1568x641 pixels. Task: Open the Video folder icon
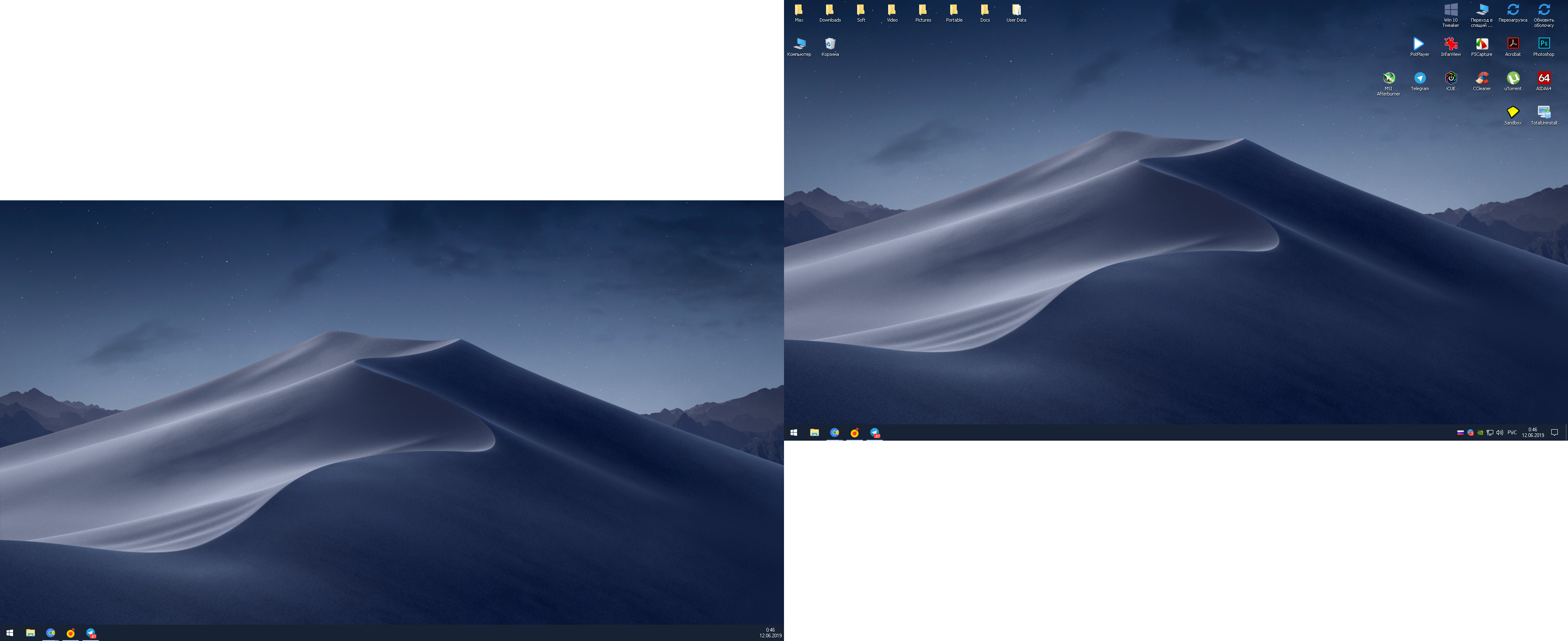point(892,13)
